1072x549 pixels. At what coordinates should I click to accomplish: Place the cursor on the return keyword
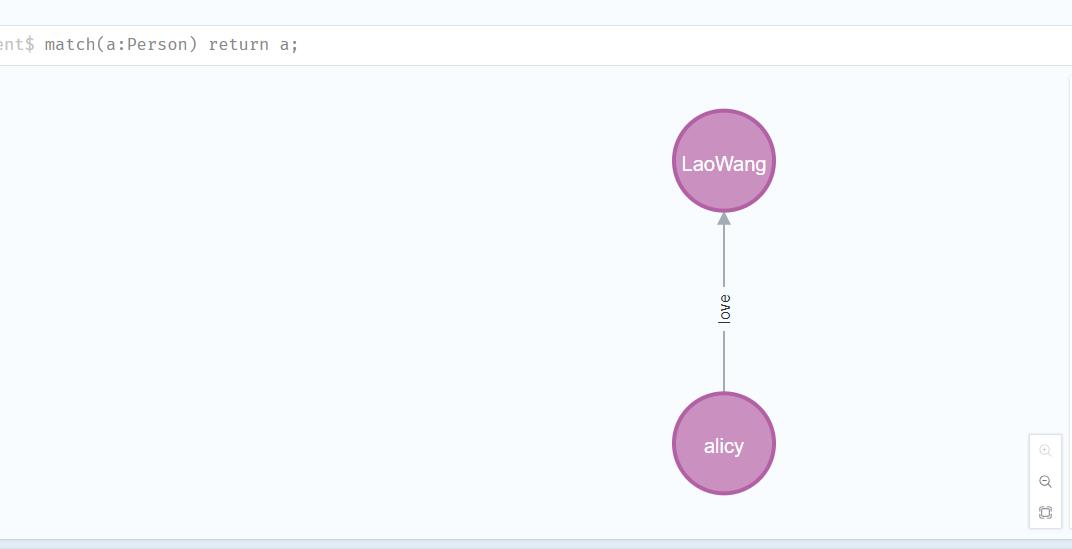click(239, 45)
